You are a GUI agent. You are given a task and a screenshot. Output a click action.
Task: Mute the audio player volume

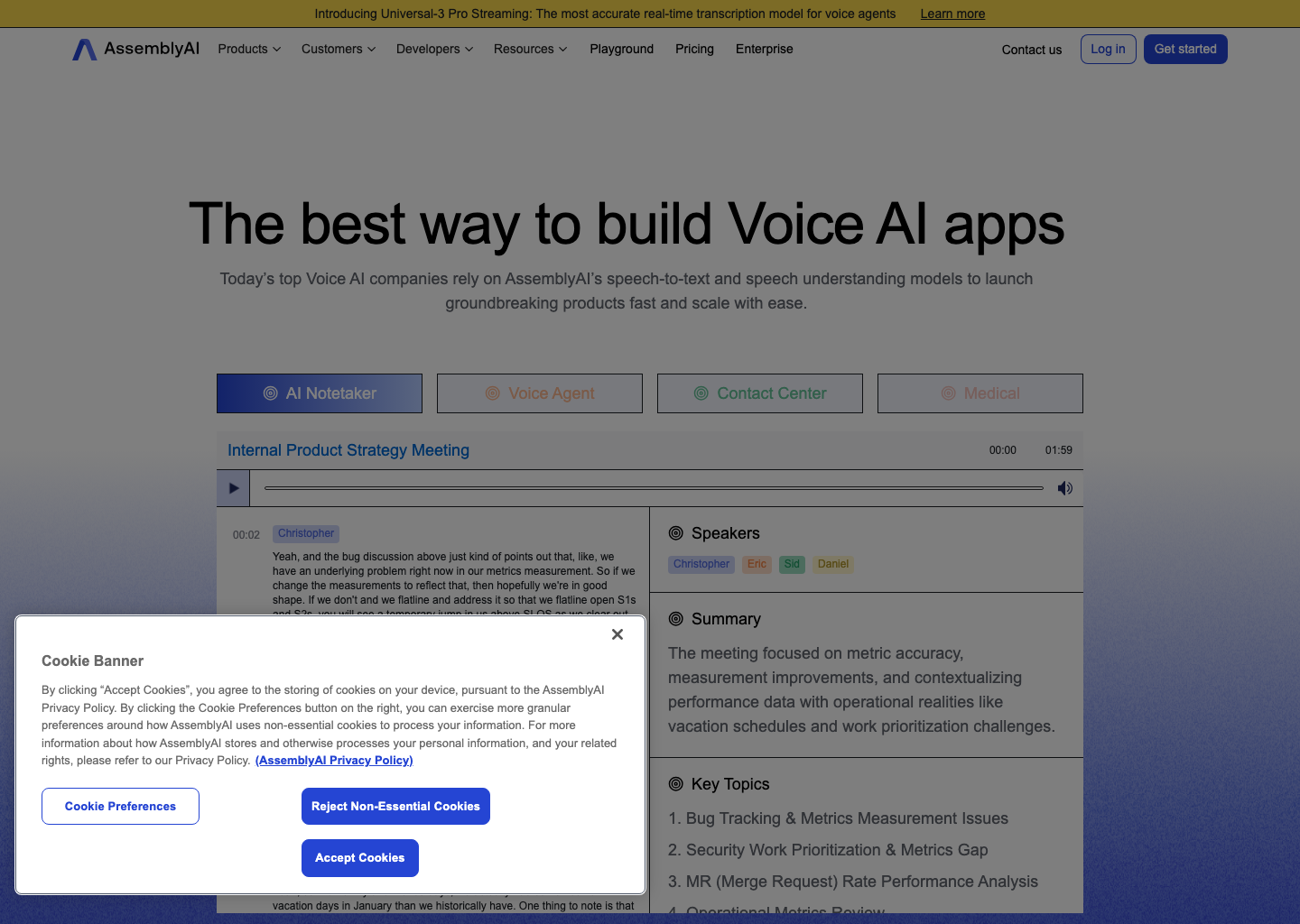pos(1064,487)
